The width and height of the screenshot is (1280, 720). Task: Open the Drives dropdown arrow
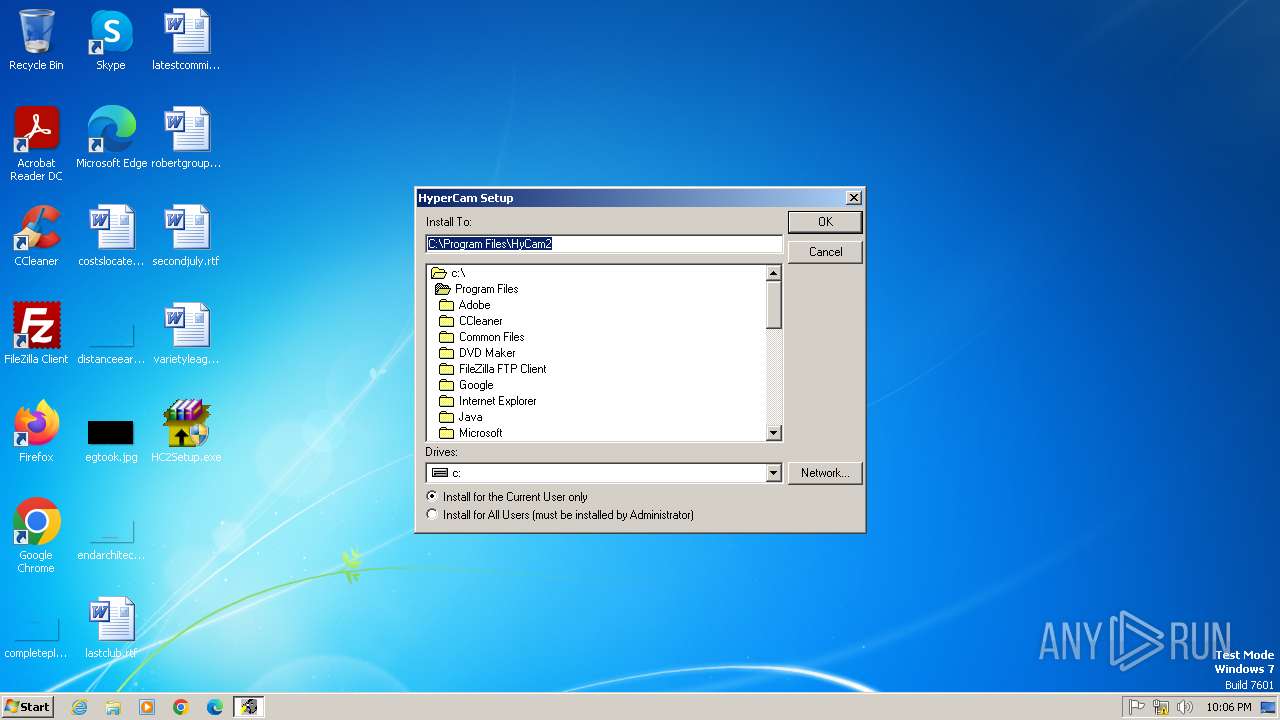[773, 473]
